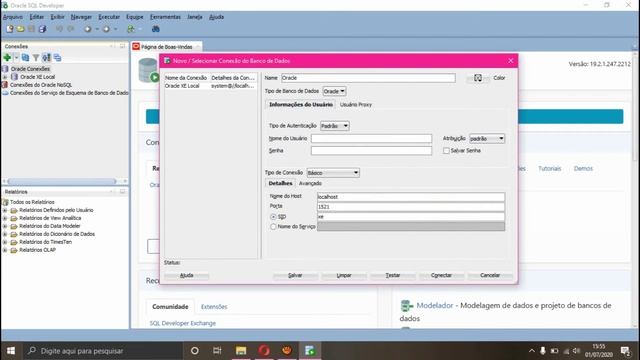Viewport: 640px width, 360px height.
Task: Open Task View on the taskbar
Action: [217, 351]
